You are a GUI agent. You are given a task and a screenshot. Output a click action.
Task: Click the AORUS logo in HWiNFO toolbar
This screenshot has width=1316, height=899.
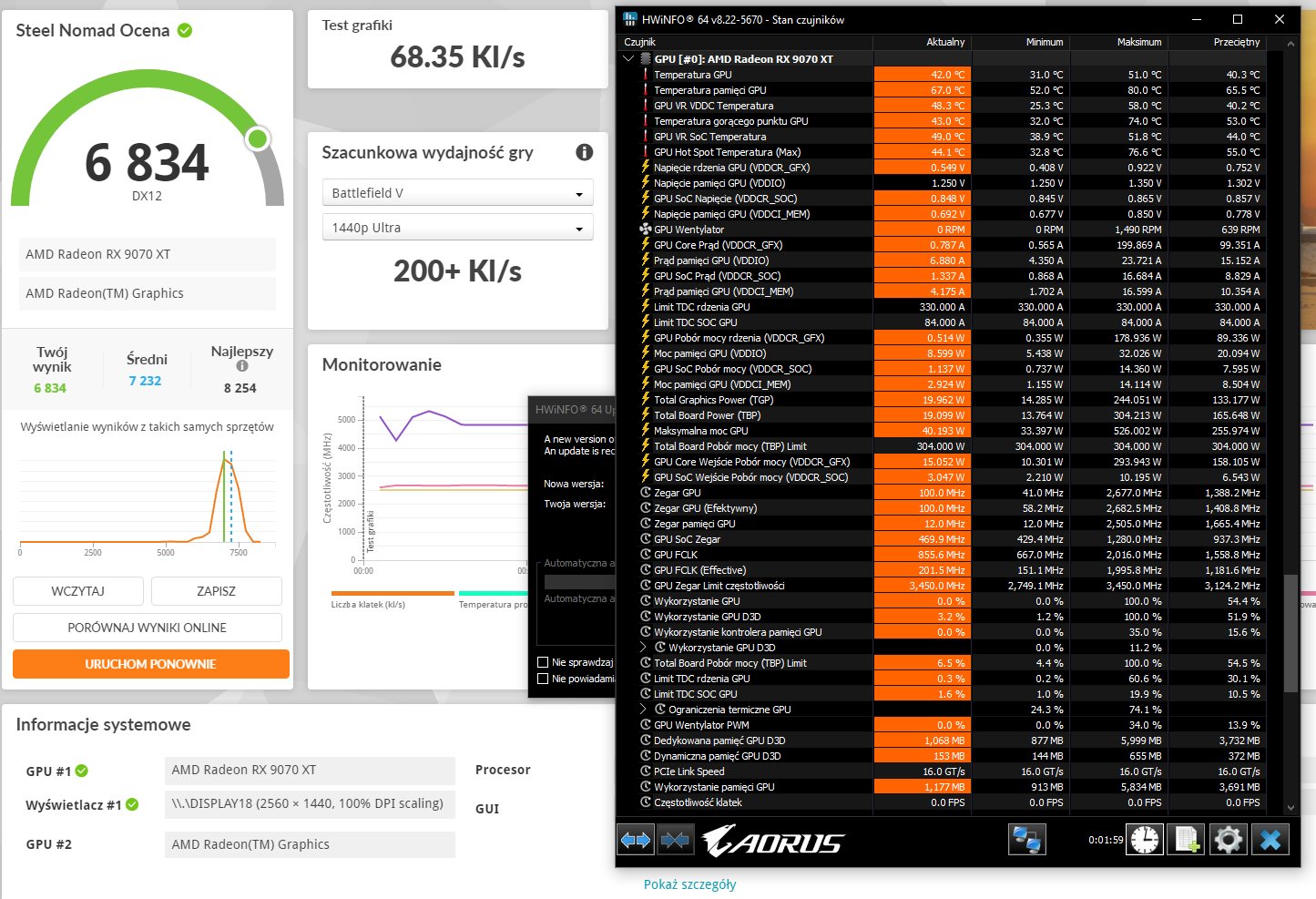point(773,840)
